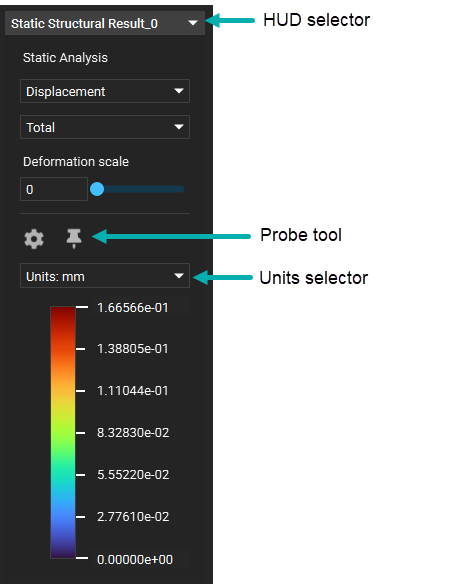Screen dimensions: 462x584
Task: Click the arrow on the Units dropdown
Action: 179,276
